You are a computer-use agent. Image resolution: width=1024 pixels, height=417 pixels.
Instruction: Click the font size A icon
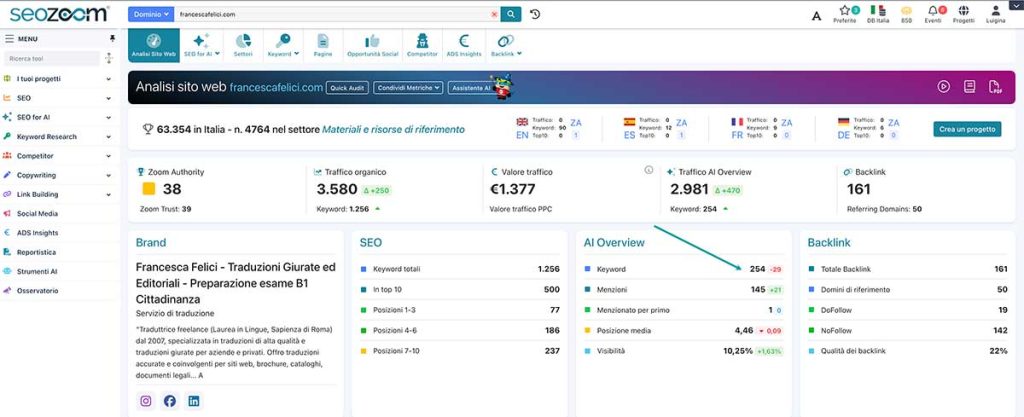(x=816, y=16)
